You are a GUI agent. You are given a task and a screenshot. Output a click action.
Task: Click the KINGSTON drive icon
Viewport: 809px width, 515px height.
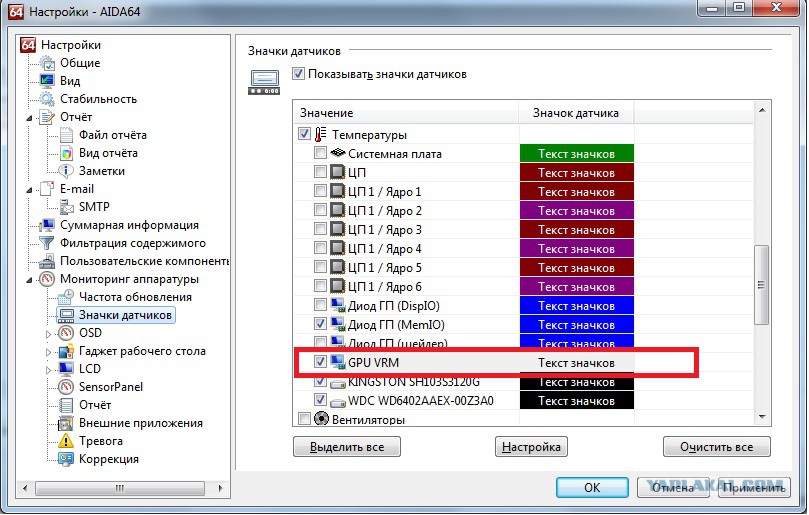(337, 383)
